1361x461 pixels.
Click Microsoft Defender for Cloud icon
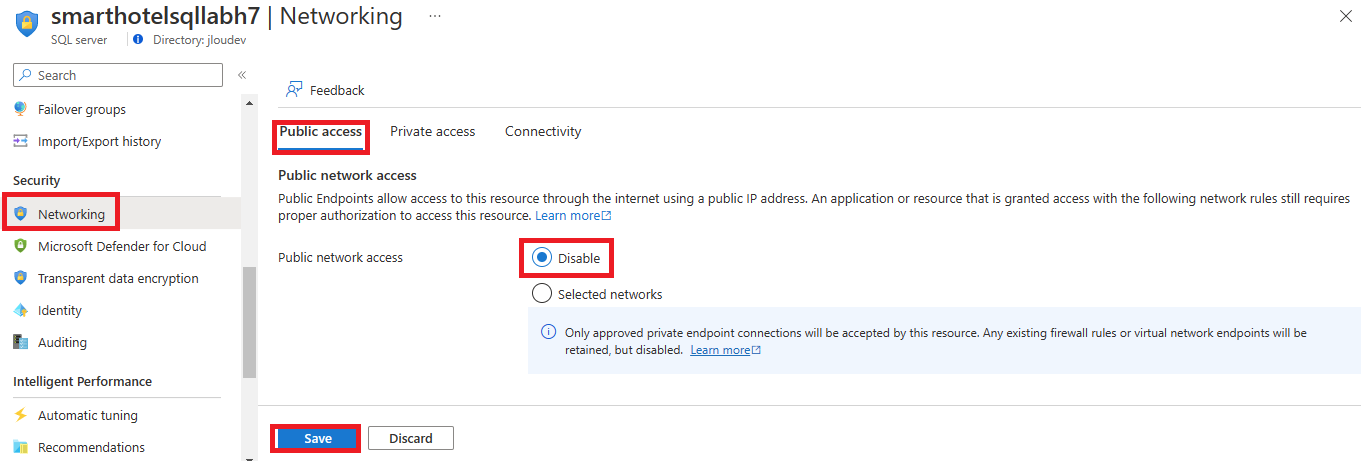[21, 246]
